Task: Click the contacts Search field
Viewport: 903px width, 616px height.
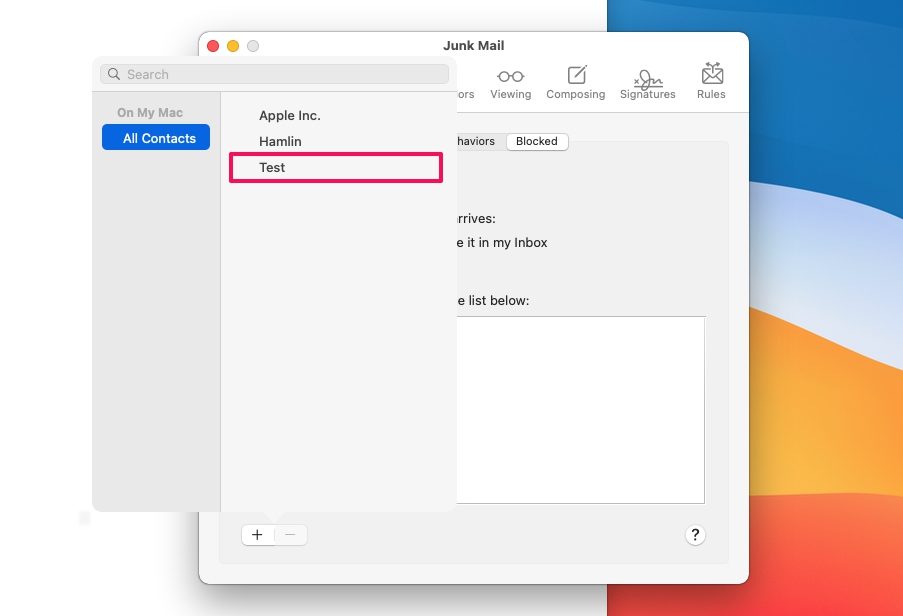Action: (x=280, y=75)
